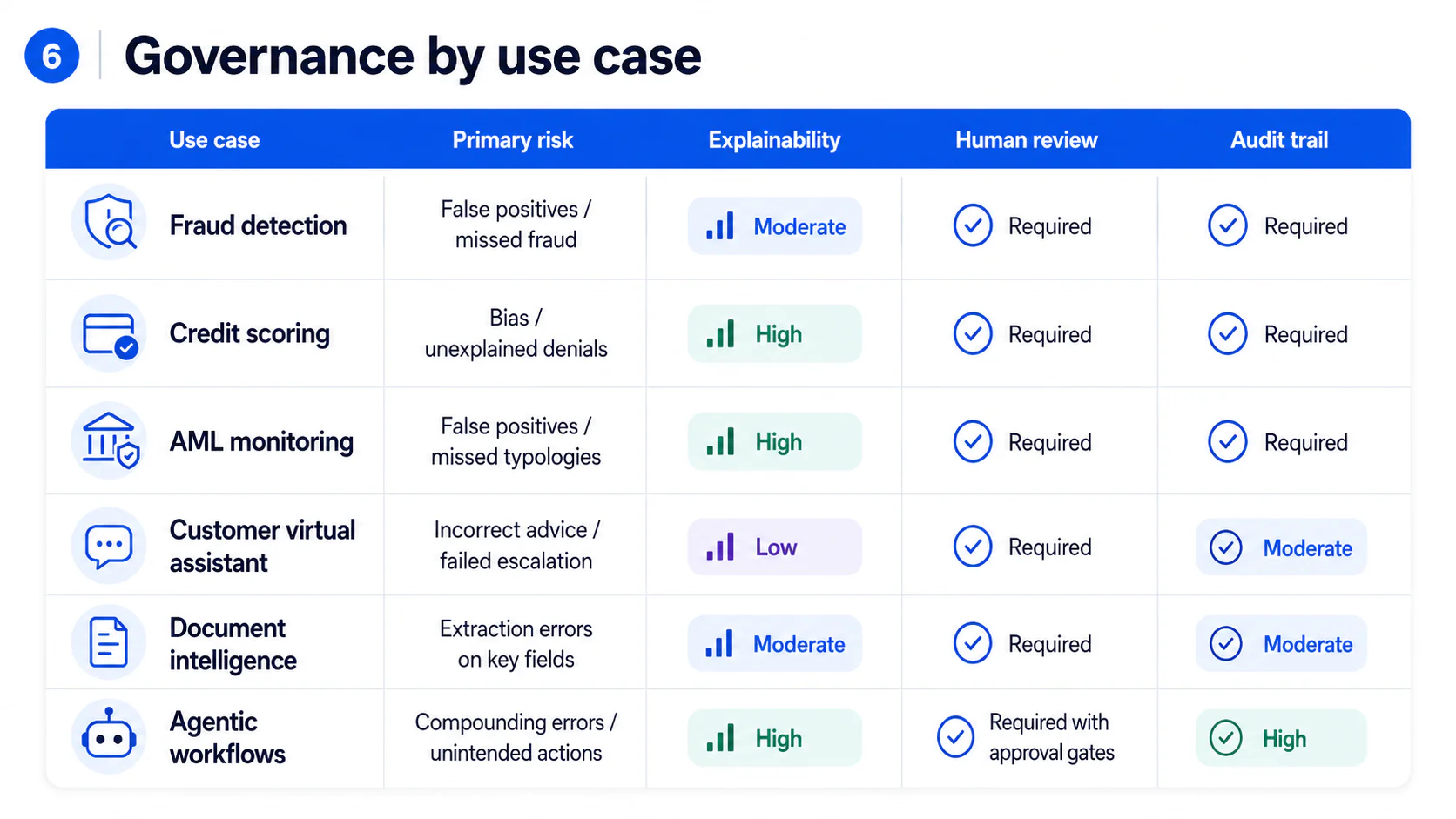This screenshot has width=1456, height=819.
Task: Select the Customer virtual assistant chat icon
Action: pyautogui.click(x=109, y=547)
